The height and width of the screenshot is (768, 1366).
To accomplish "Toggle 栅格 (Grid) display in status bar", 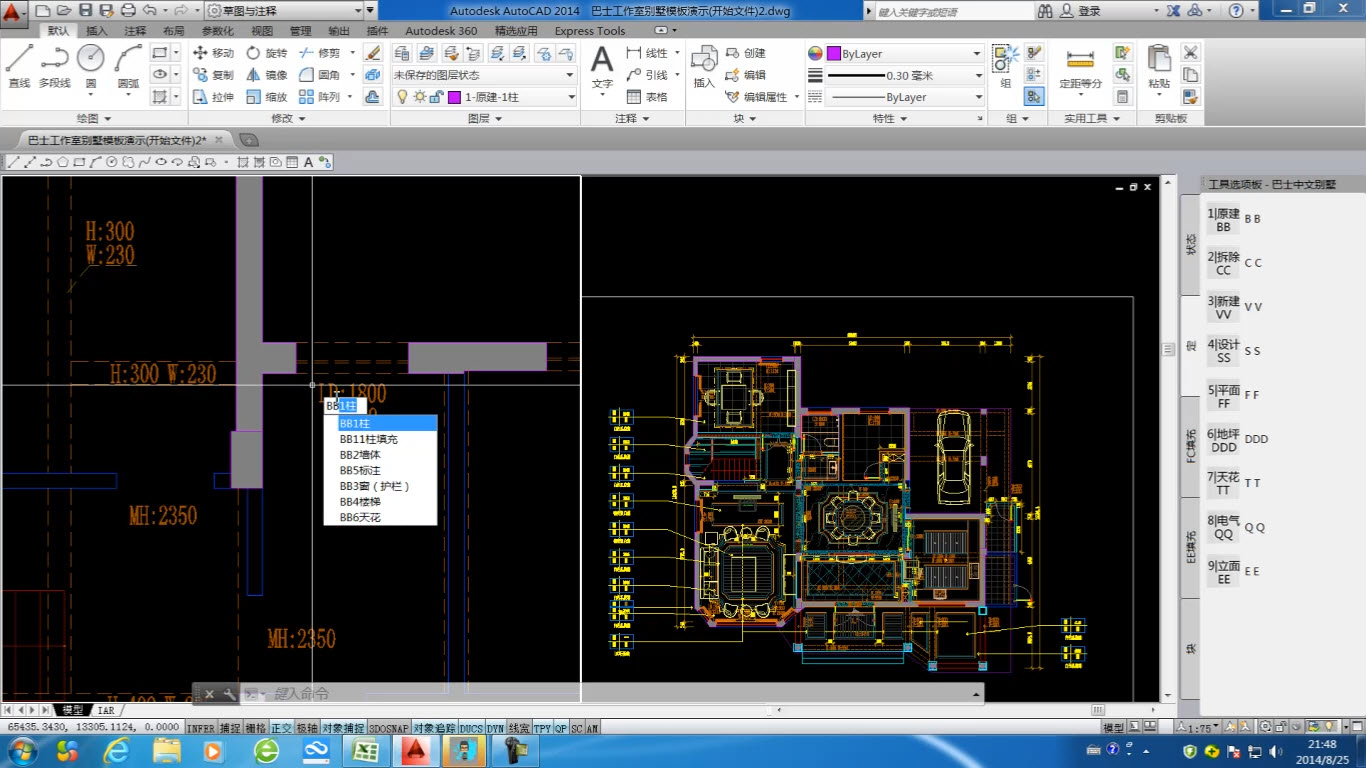I will pyautogui.click(x=256, y=729).
